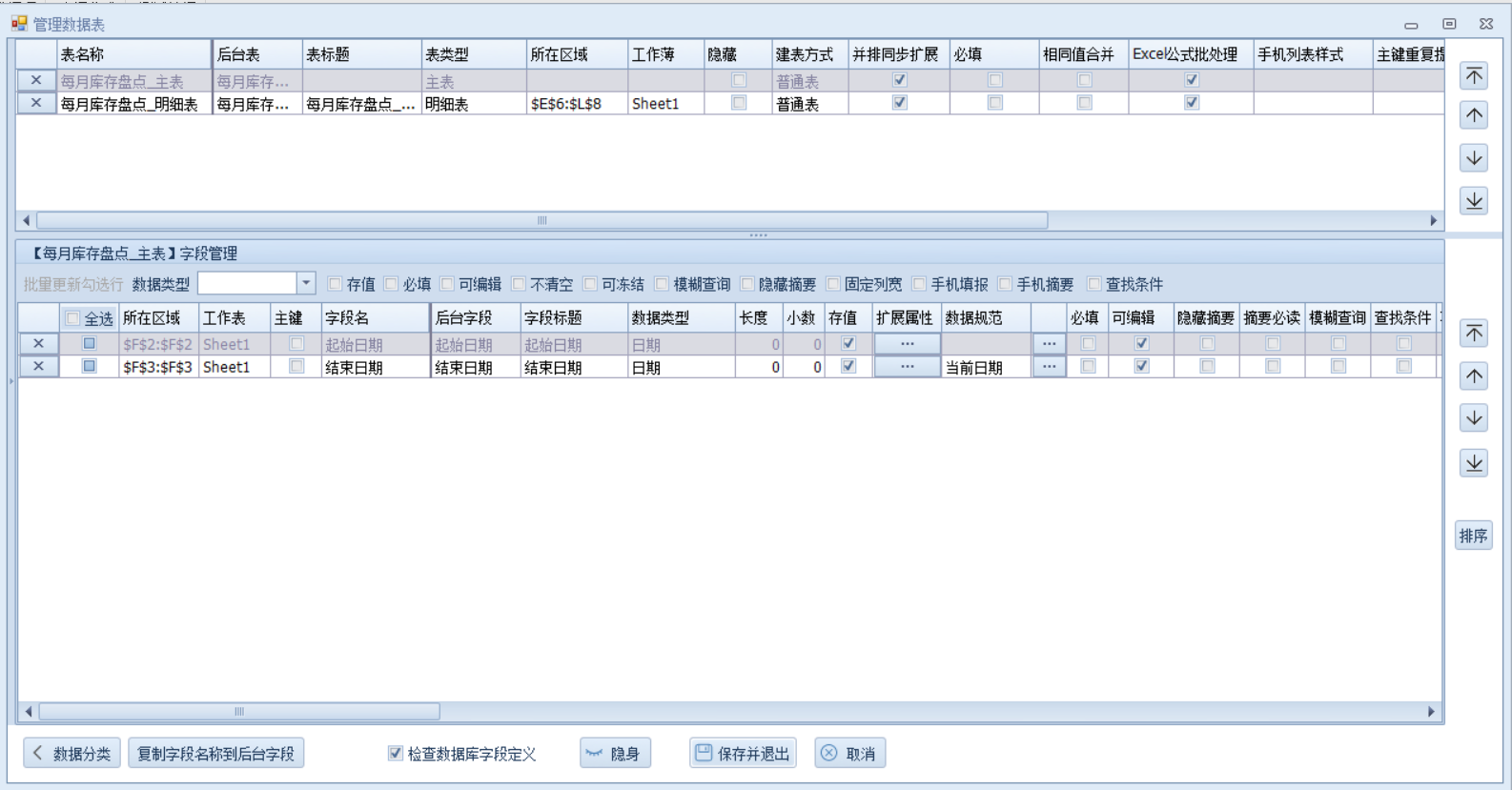Viewport: 1512px width, 790px height.
Task: Click the top table list's move-down arrow
Action: click(1474, 158)
